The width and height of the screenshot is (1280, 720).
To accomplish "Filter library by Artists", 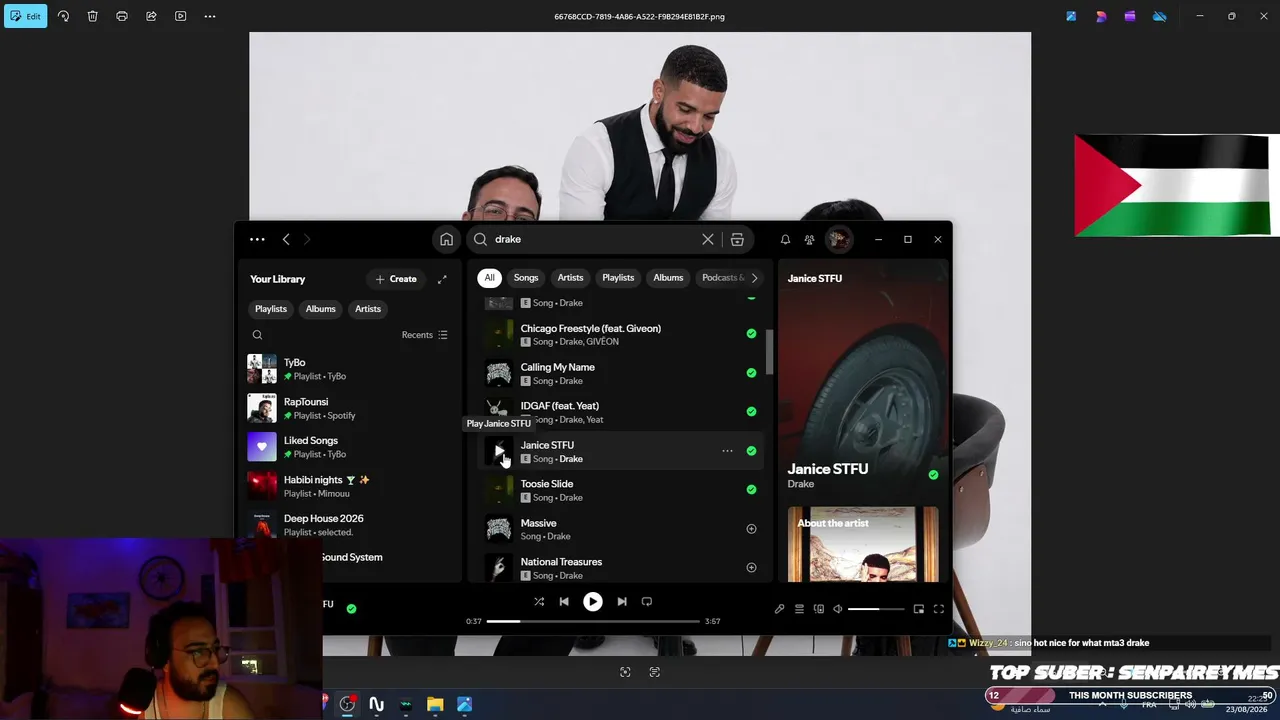I will point(368,309).
